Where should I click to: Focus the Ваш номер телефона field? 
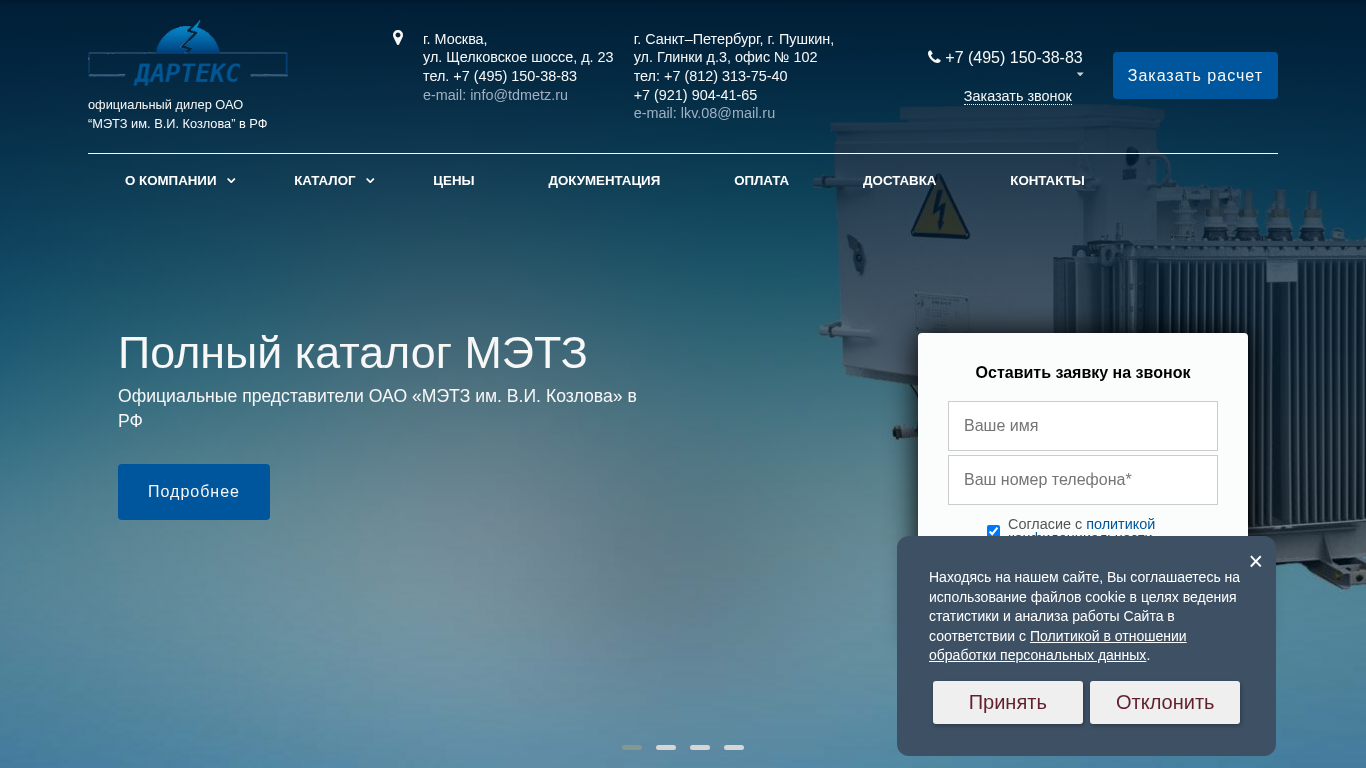coord(1083,480)
